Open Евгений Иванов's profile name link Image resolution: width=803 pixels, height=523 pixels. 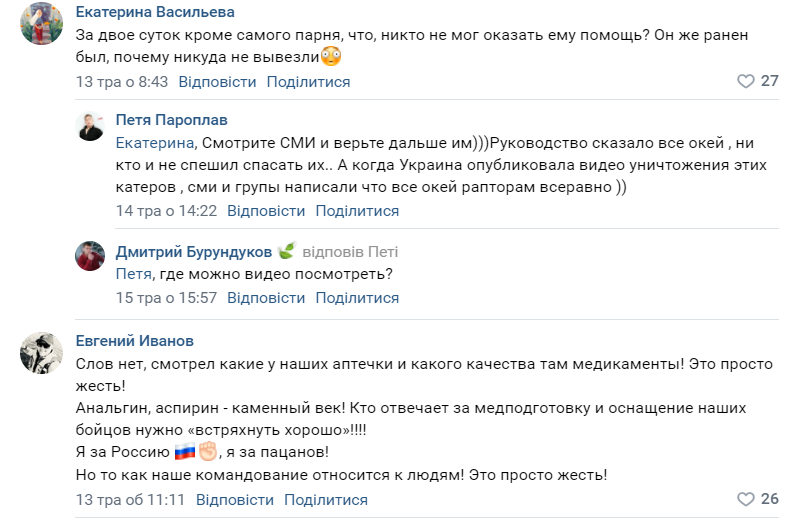click(135, 341)
